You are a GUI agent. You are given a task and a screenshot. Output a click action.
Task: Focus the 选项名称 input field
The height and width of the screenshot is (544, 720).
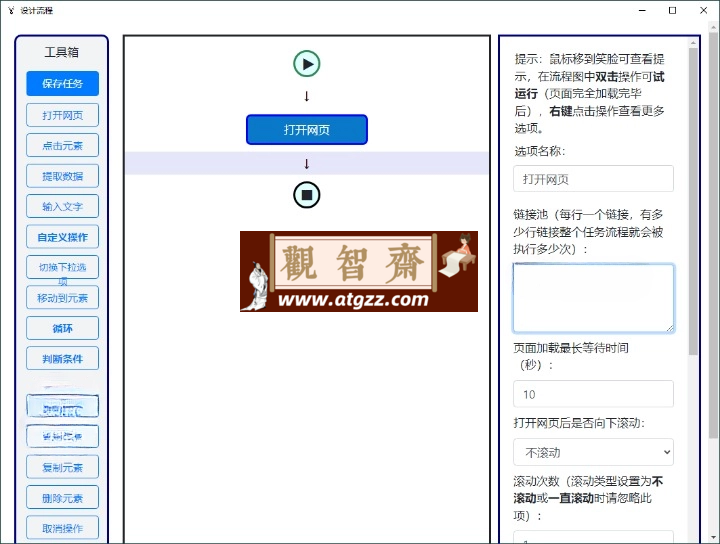(593, 179)
